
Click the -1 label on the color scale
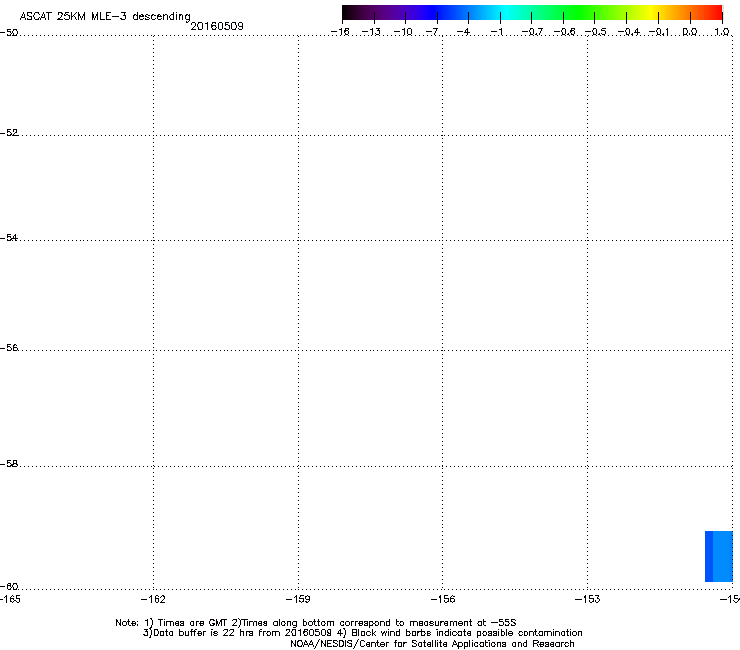click(x=496, y=32)
